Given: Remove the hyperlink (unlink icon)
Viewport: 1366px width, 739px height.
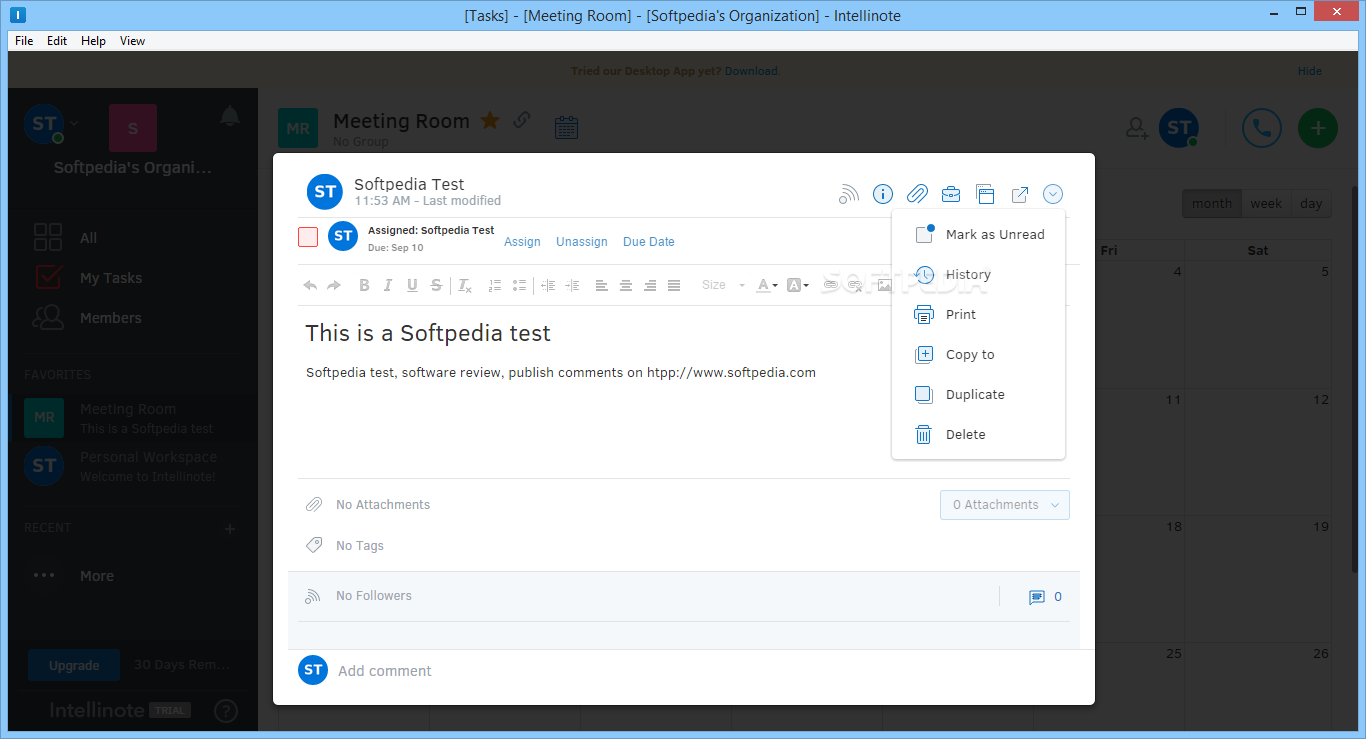Looking at the screenshot, I should pos(855,285).
